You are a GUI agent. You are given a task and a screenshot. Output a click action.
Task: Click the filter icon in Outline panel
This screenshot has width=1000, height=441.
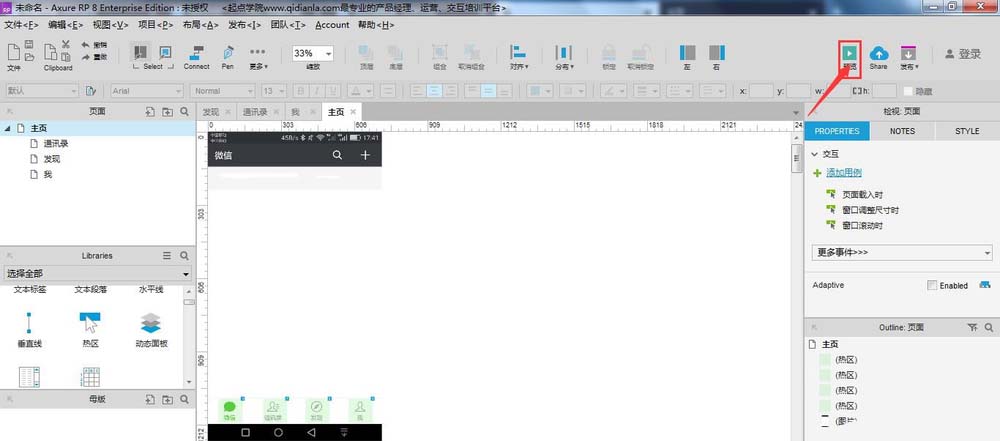click(x=973, y=327)
